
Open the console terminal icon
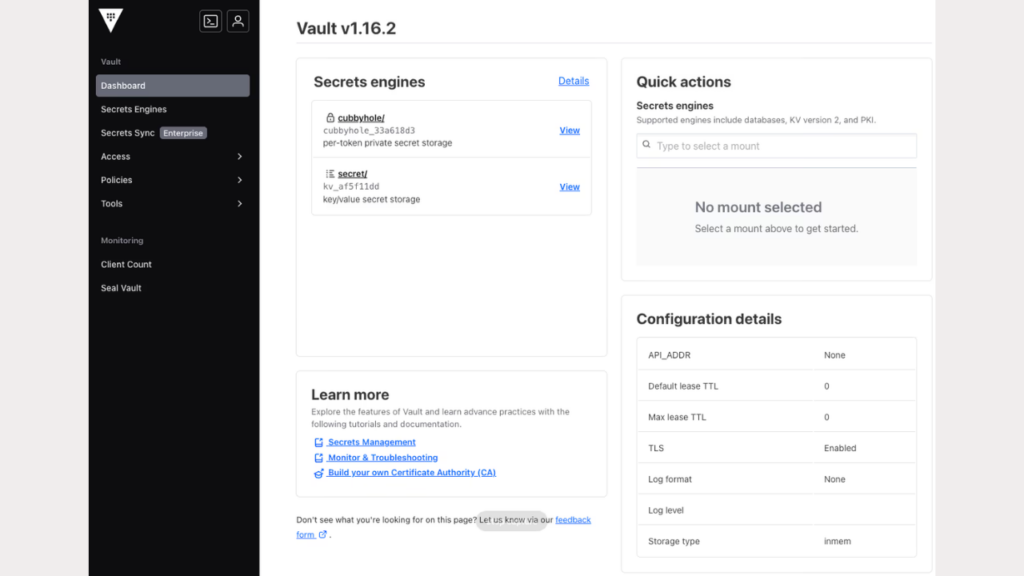tap(210, 21)
